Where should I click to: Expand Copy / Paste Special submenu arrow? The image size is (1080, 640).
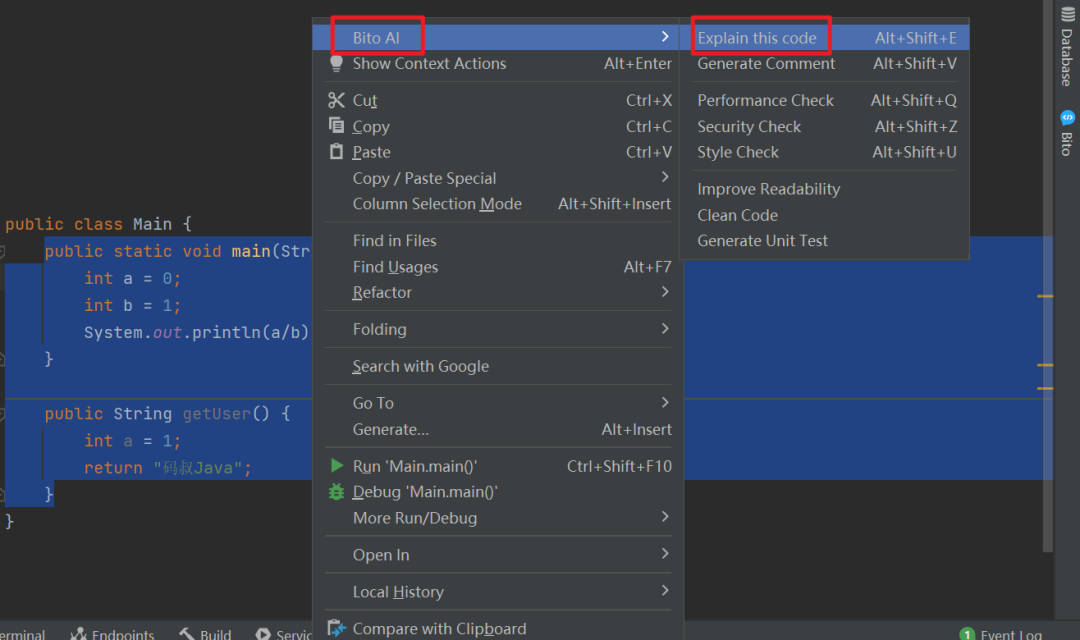pos(665,177)
